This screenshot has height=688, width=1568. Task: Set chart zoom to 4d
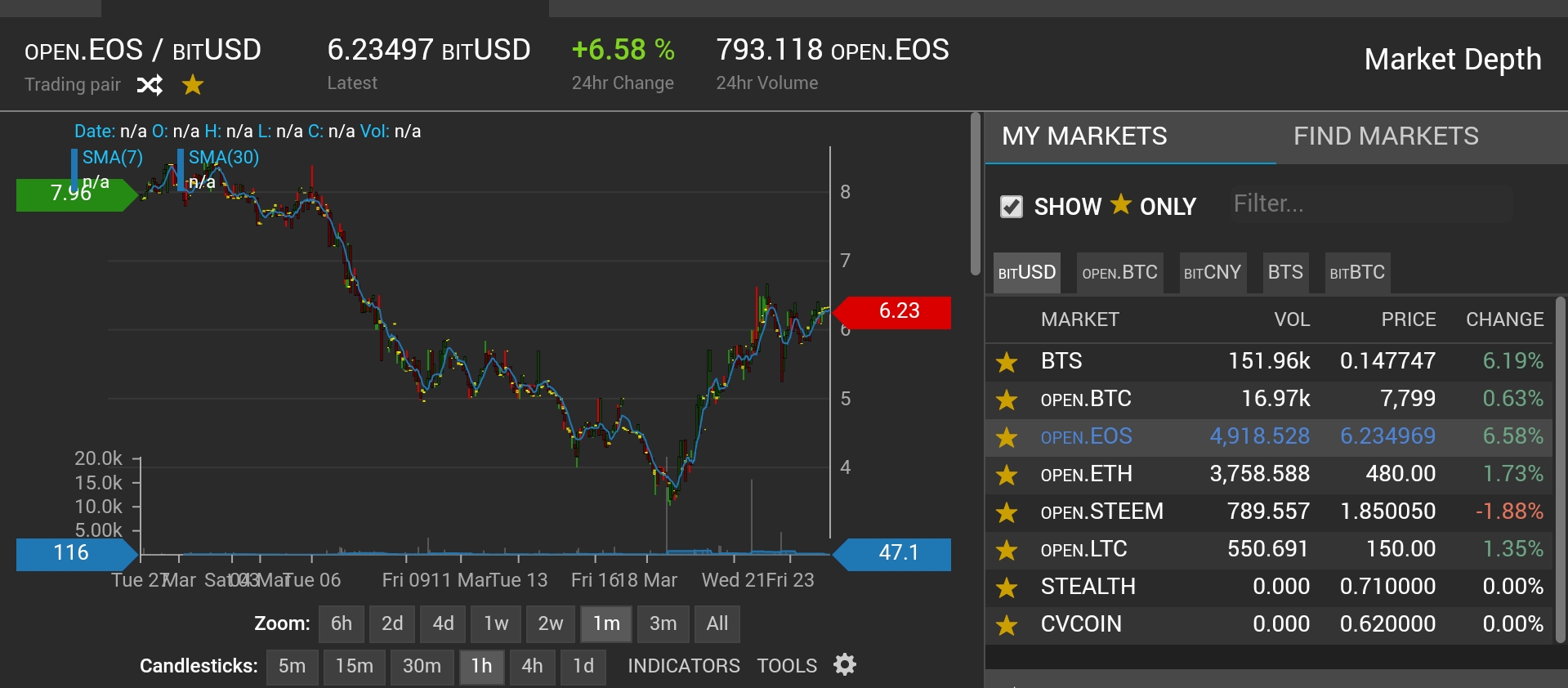[x=443, y=623]
